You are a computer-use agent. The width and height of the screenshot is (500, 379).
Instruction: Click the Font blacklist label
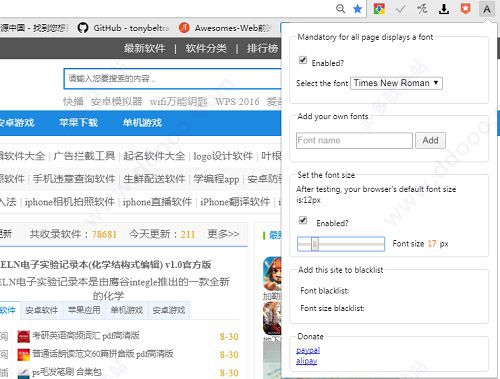click(x=325, y=291)
